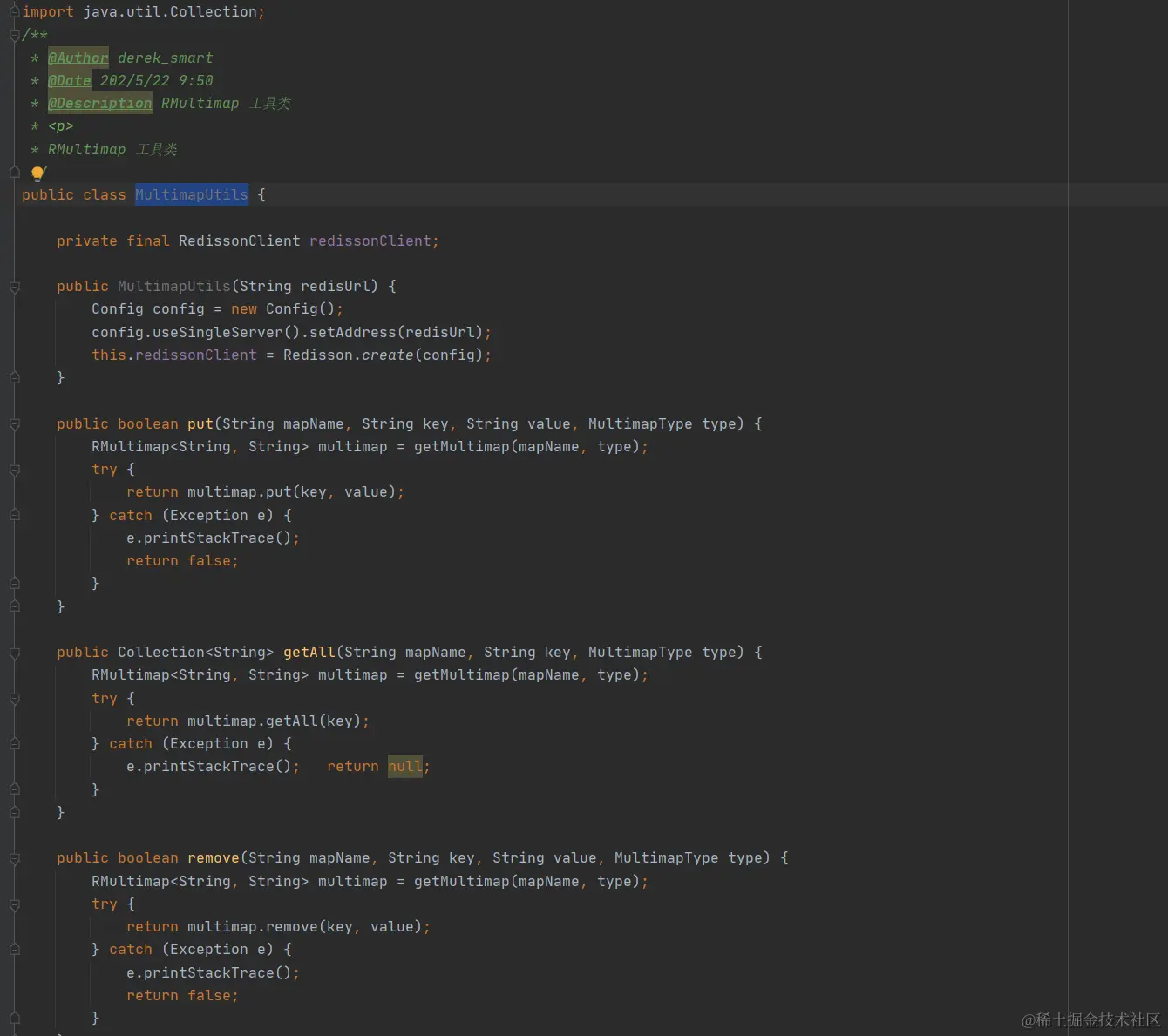Click the author name derek_smart

tap(166, 58)
